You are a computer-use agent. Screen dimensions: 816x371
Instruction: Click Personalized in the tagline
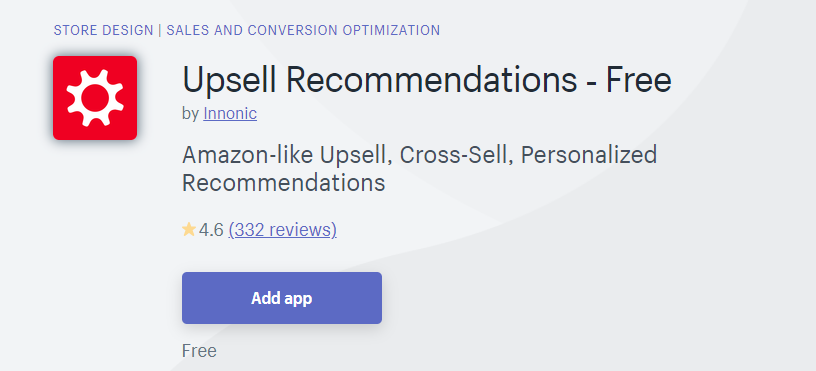click(x=589, y=156)
